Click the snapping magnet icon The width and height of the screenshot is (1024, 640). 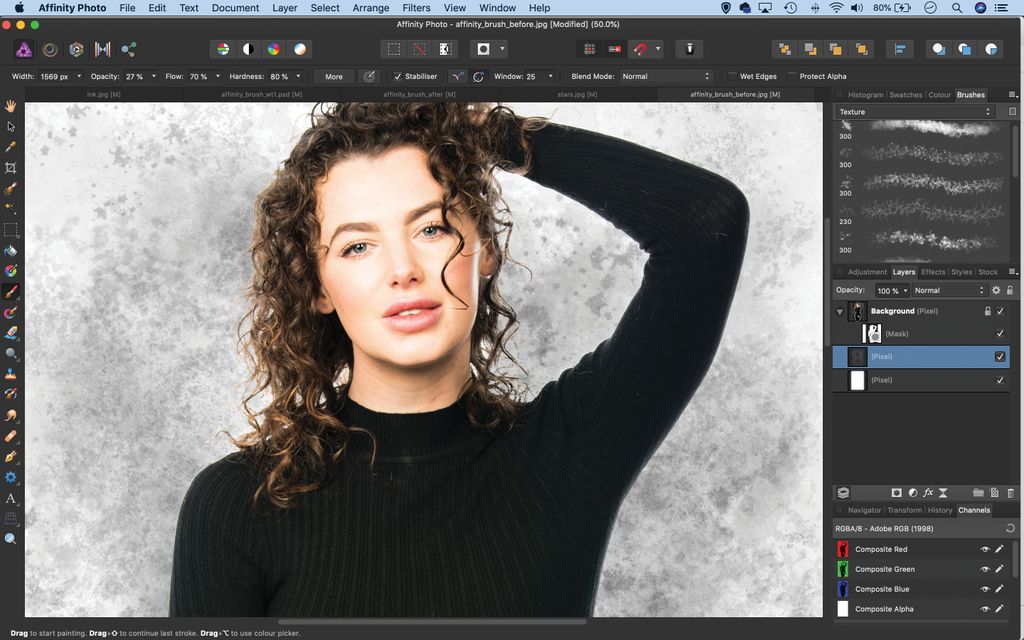tap(640, 48)
